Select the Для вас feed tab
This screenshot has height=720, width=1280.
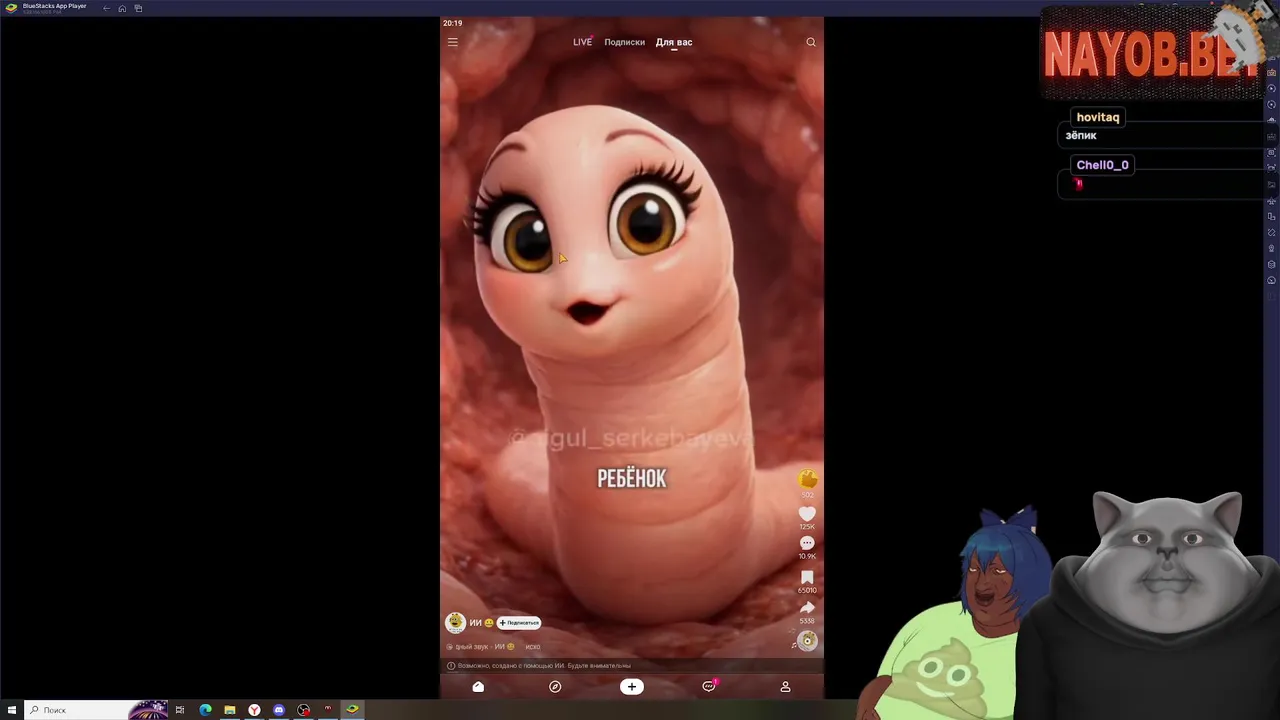click(x=674, y=42)
